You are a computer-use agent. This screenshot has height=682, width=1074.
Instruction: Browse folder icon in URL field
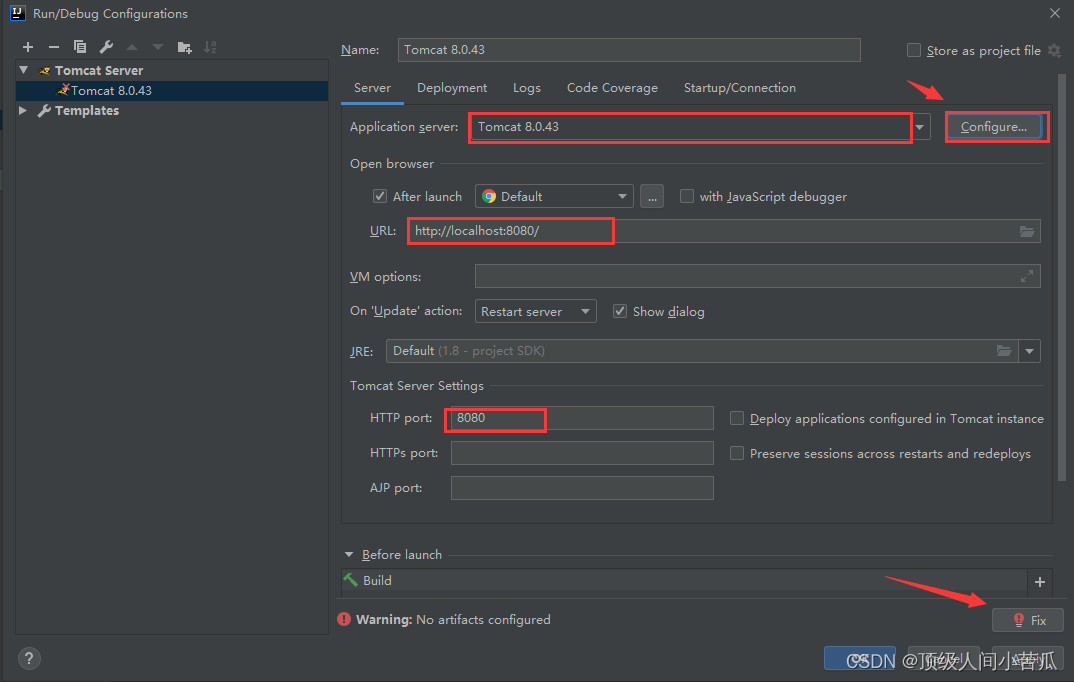click(x=1027, y=231)
